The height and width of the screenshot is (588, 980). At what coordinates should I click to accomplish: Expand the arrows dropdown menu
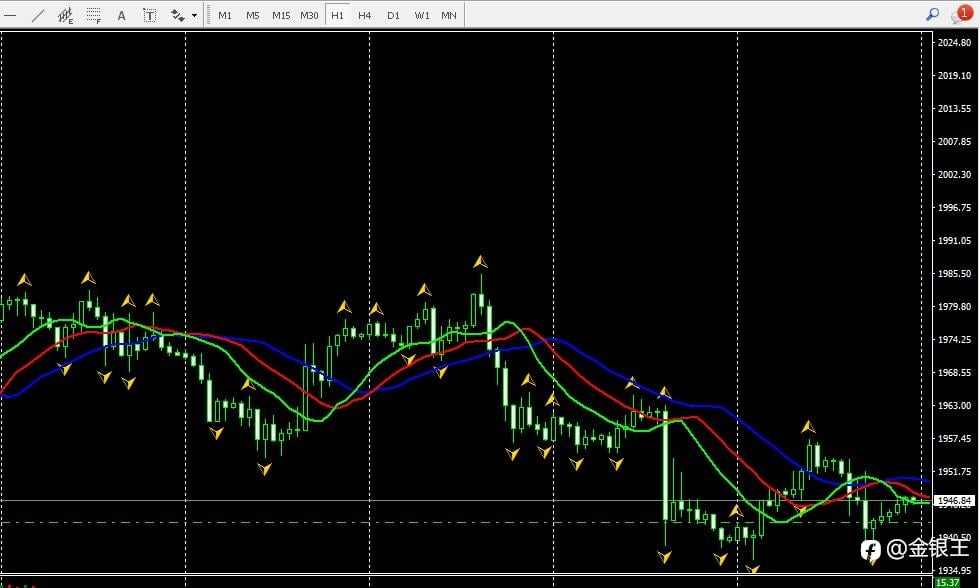click(194, 16)
